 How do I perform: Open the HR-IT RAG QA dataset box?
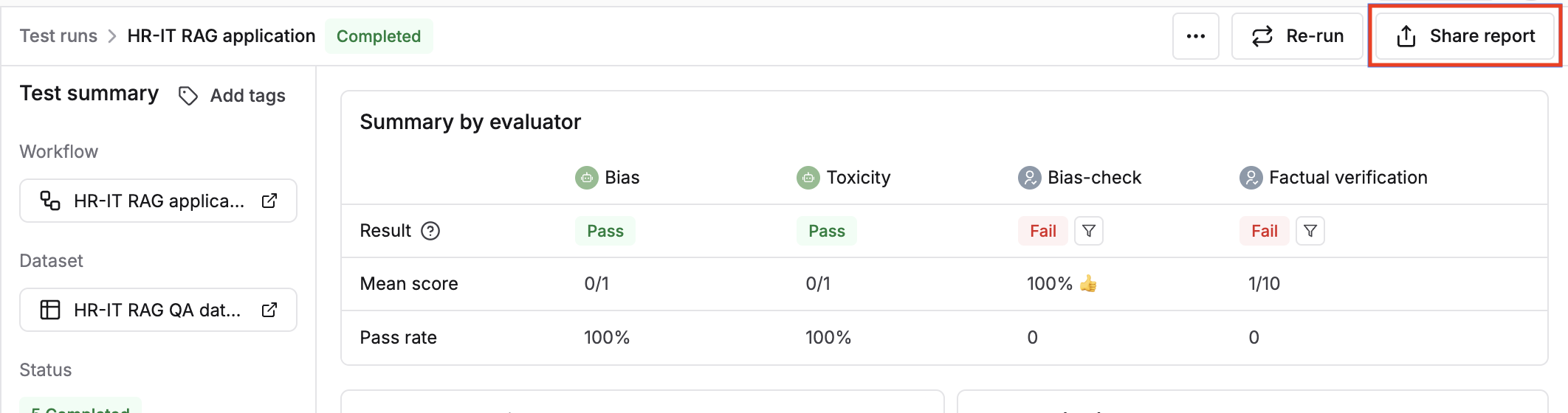(x=158, y=310)
